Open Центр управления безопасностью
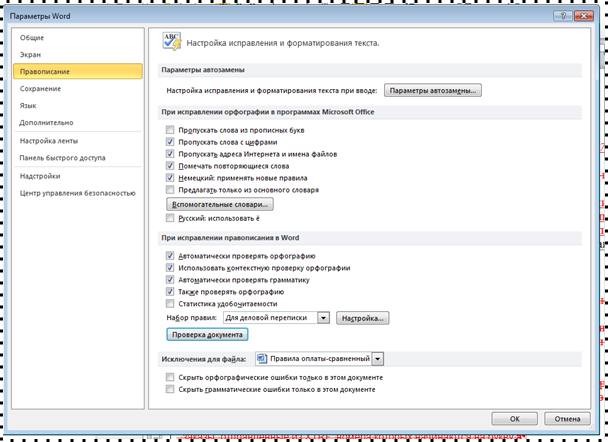 (x=78, y=193)
